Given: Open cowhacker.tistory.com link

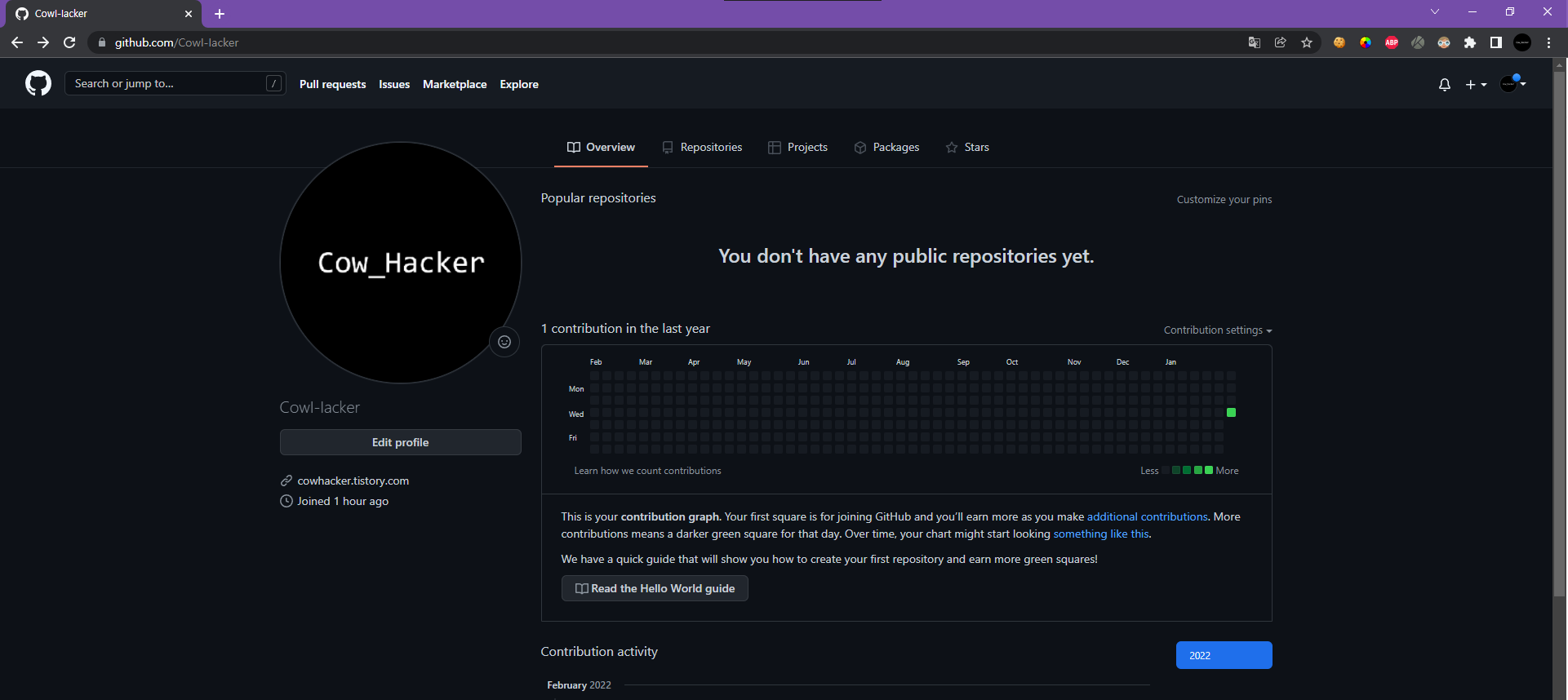Looking at the screenshot, I should coord(353,481).
